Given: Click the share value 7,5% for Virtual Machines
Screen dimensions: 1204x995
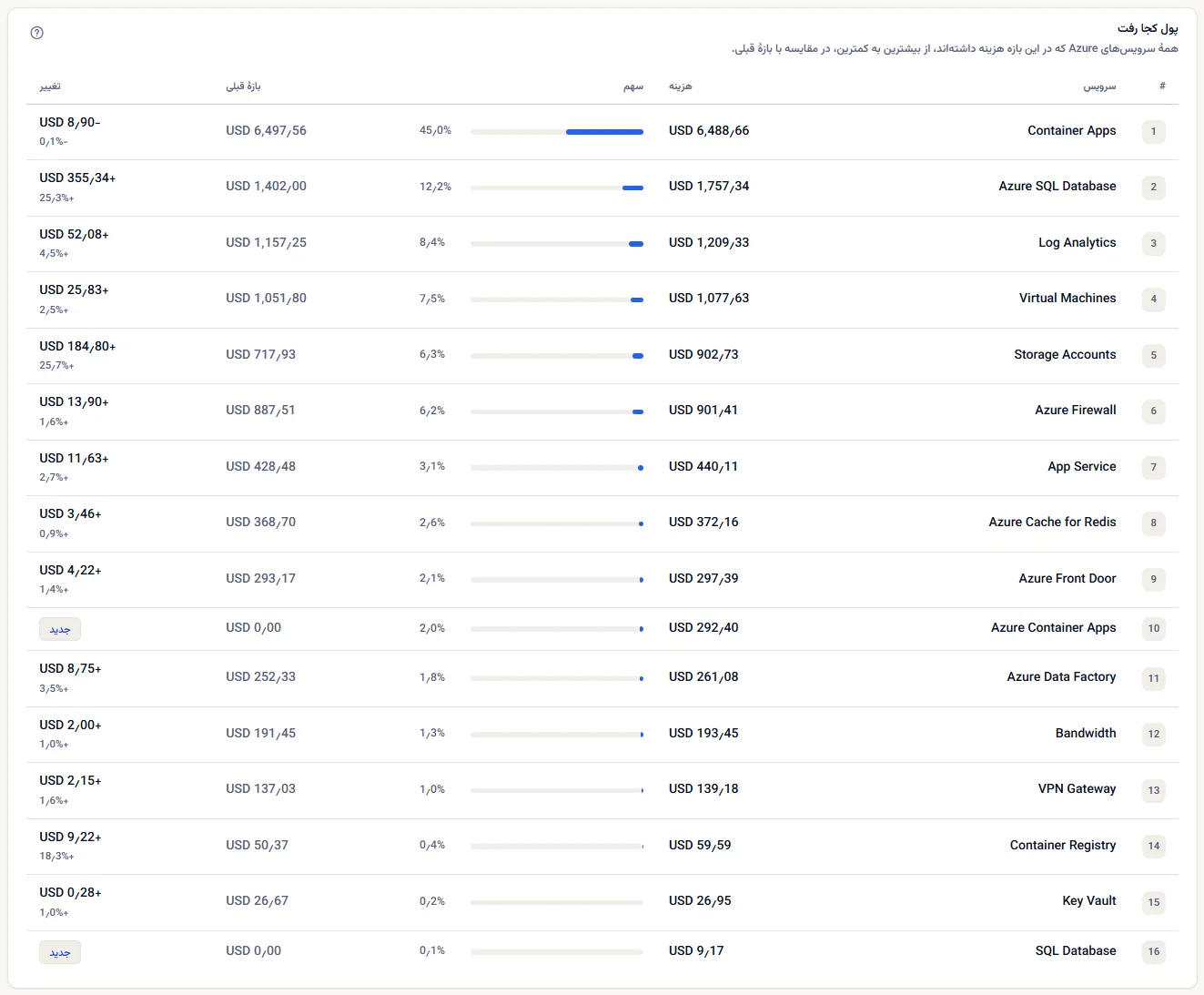Looking at the screenshot, I should (x=432, y=299).
